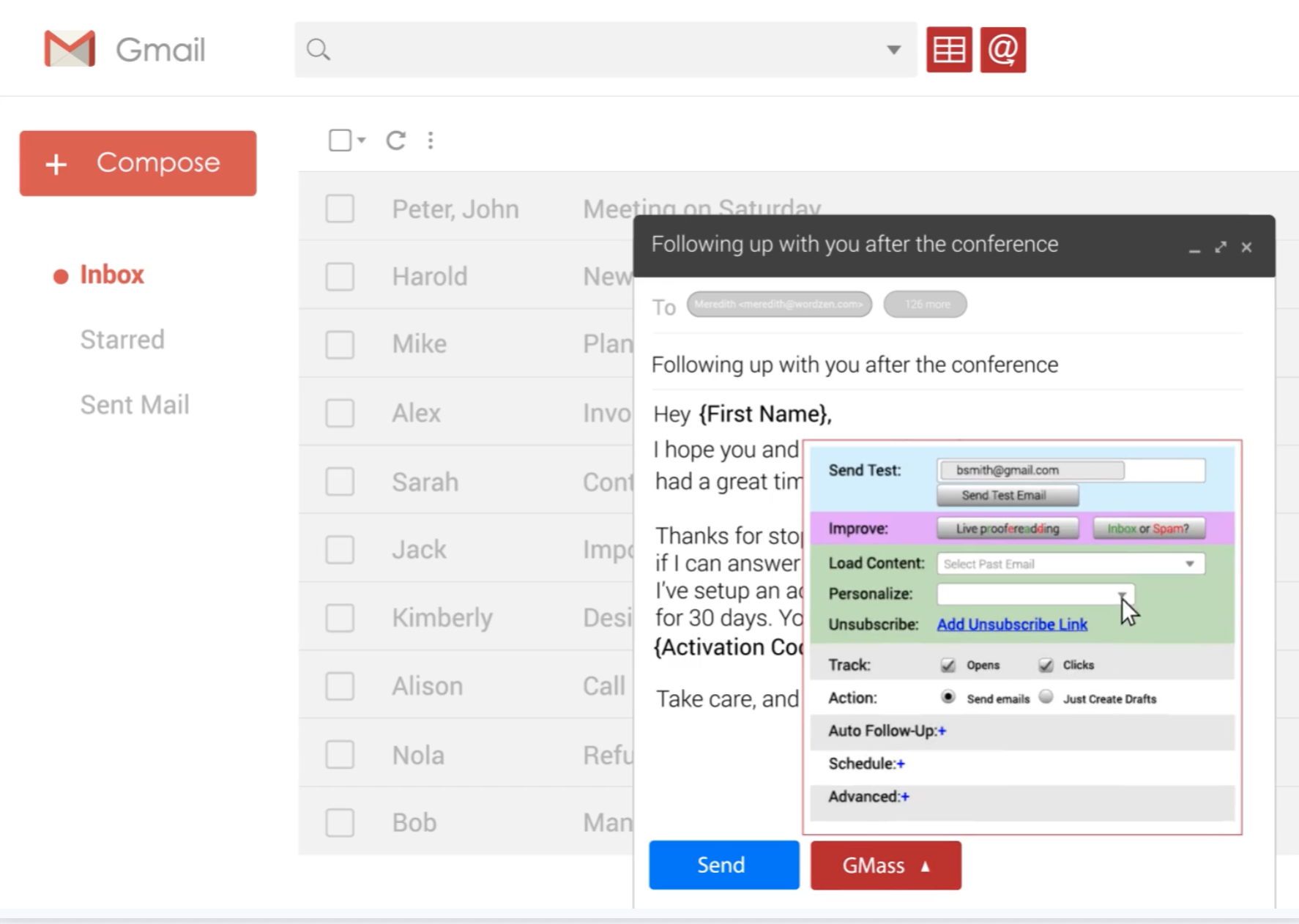The image size is (1299, 924).
Task: Open the Inbox folder
Action: 112,275
